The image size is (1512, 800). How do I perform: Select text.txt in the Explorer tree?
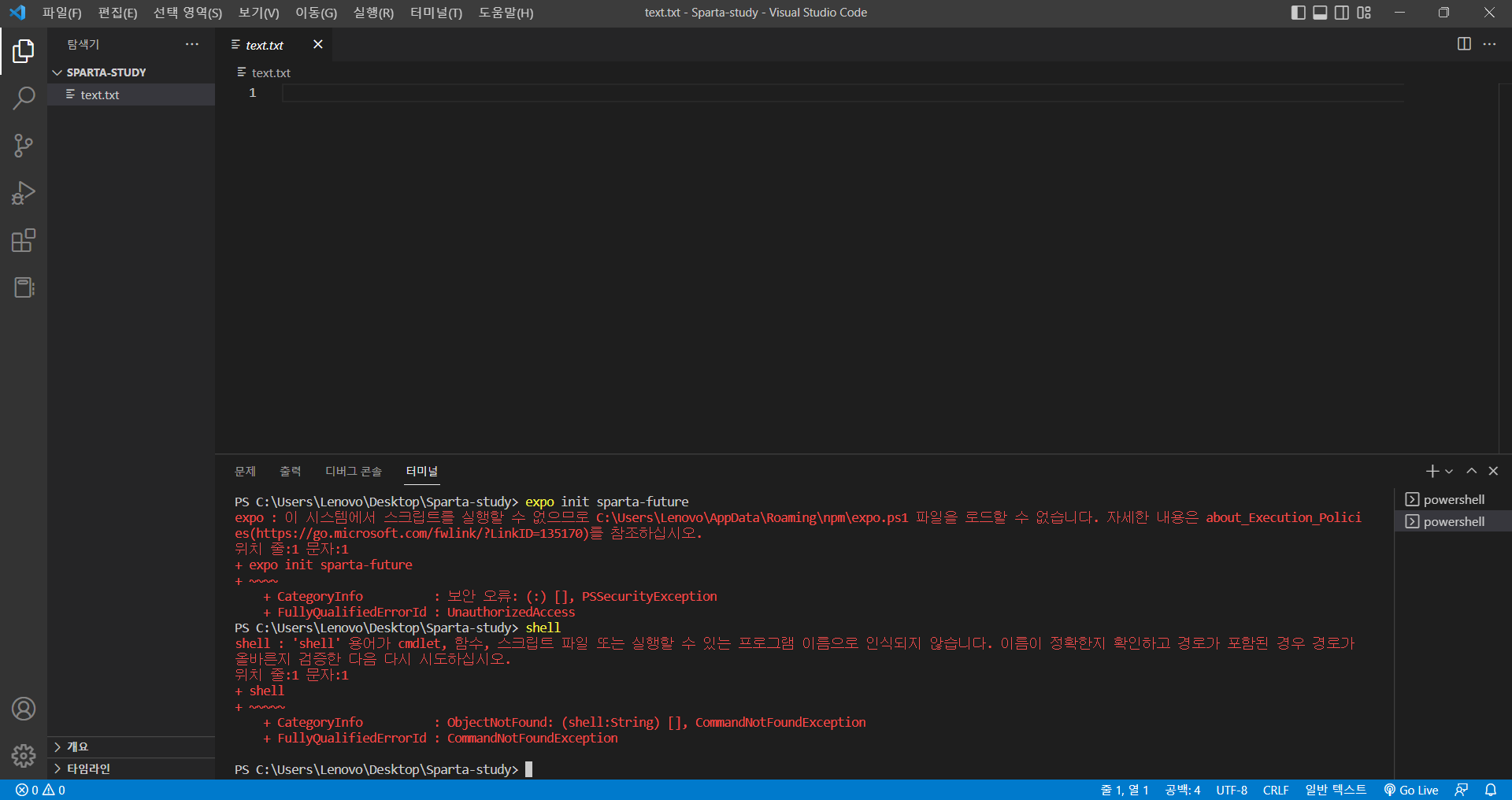131,94
